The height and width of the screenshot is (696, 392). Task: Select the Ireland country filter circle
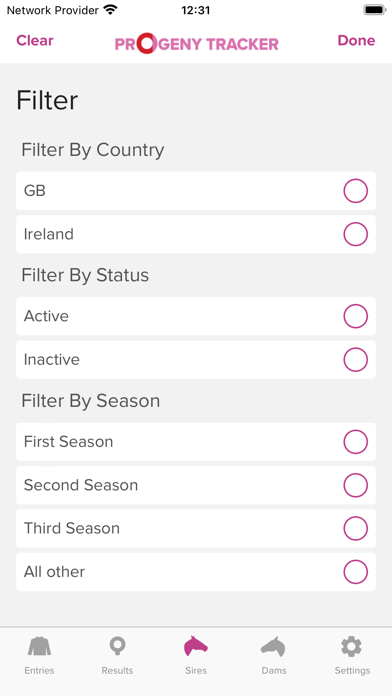356,234
